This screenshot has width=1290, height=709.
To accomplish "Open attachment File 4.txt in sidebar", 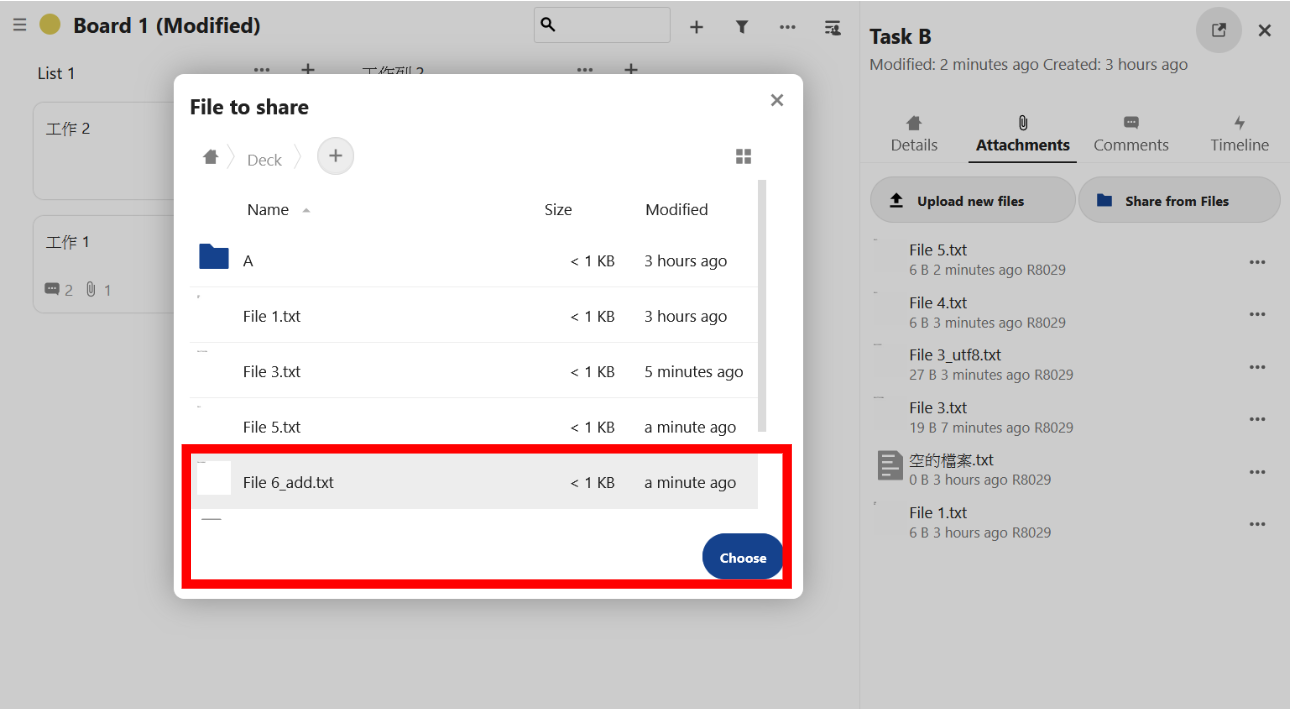I will (x=938, y=302).
